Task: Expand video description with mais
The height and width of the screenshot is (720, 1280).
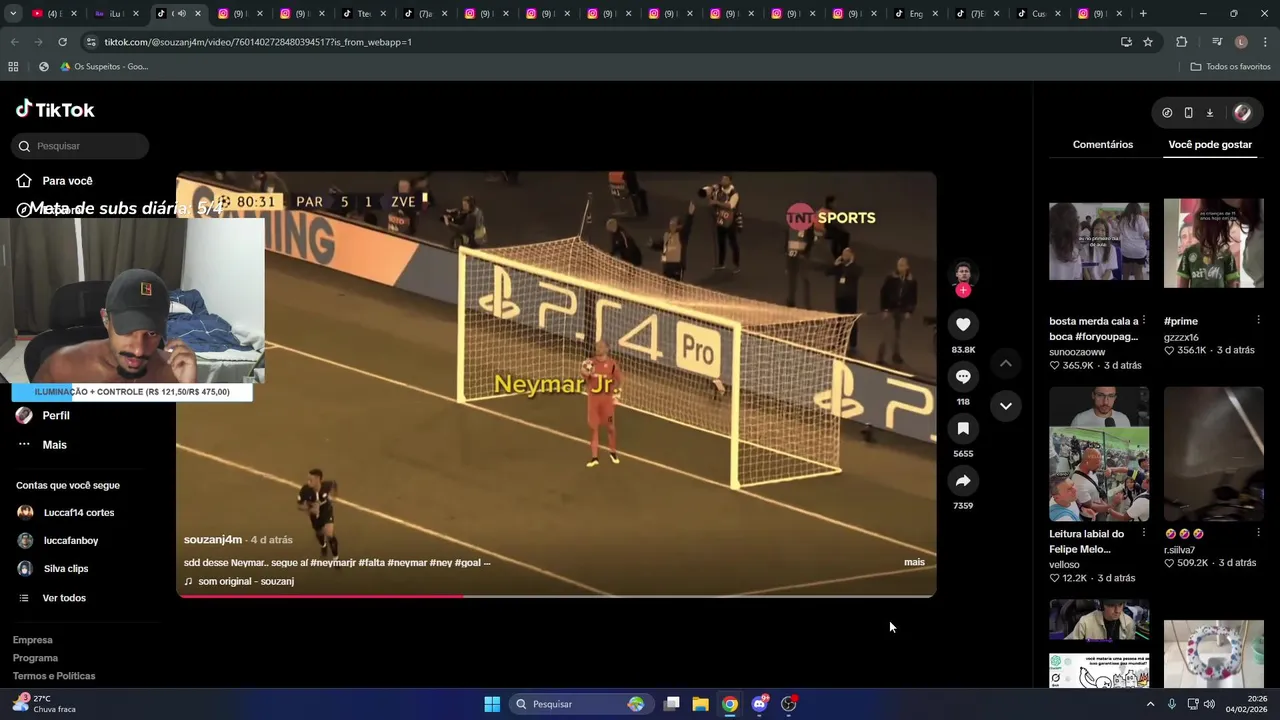Action: (x=914, y=562)
